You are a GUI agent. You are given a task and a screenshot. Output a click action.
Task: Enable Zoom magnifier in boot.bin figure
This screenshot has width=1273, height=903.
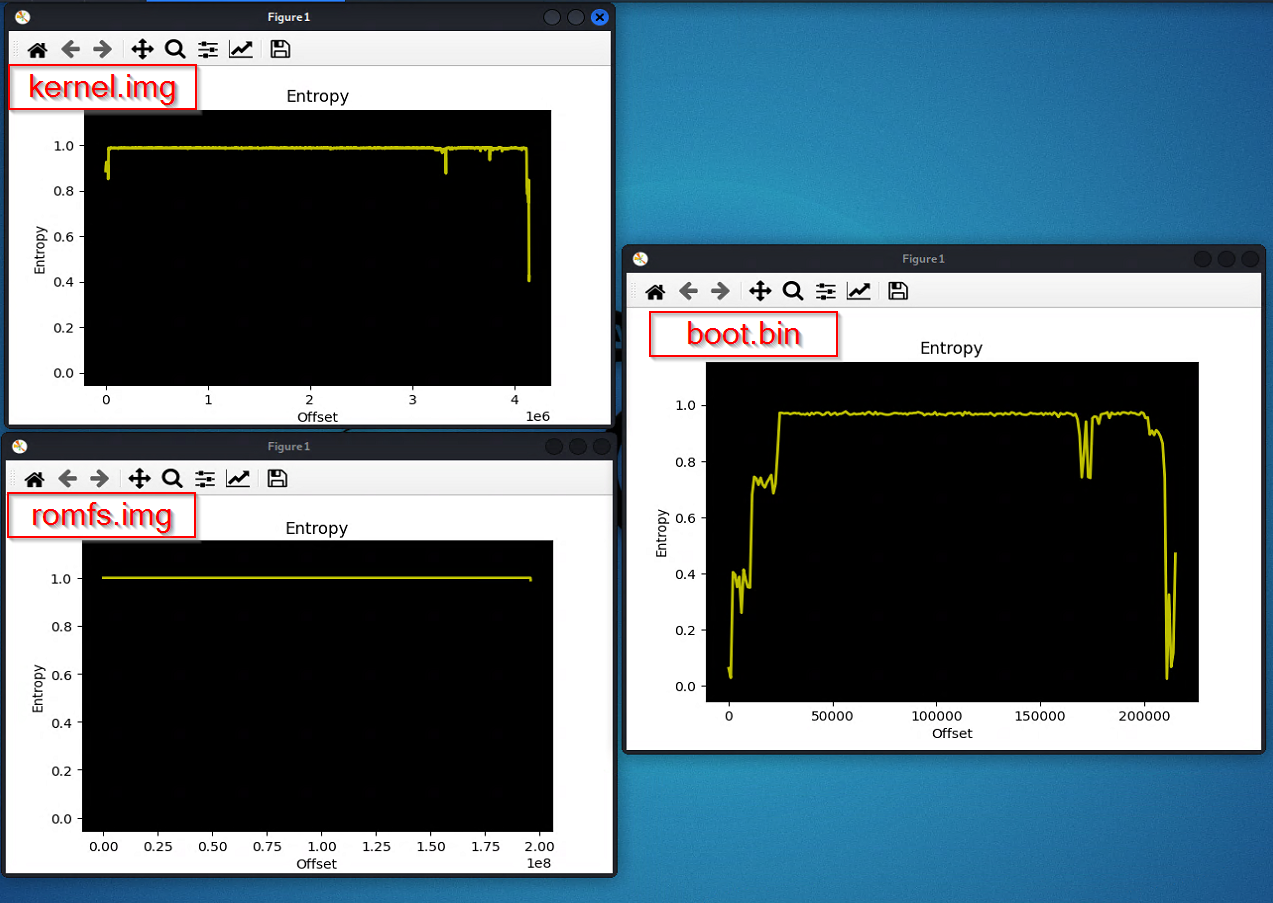(x=793, y=291)
